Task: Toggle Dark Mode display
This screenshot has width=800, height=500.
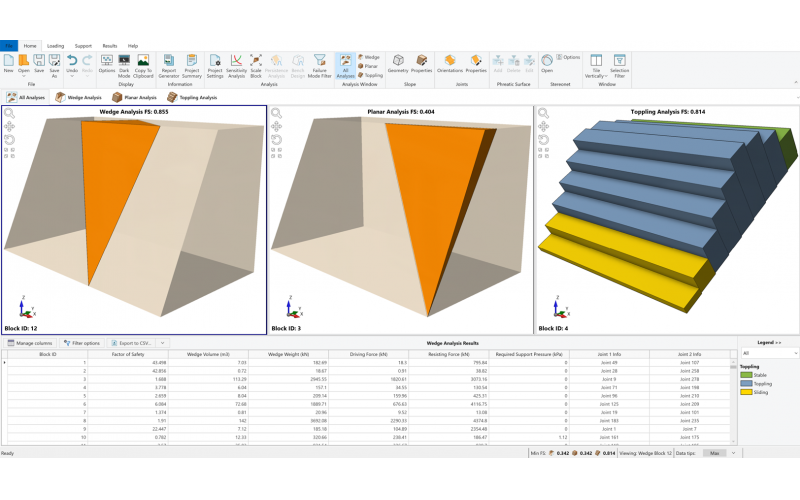Action: click(124, 65)
